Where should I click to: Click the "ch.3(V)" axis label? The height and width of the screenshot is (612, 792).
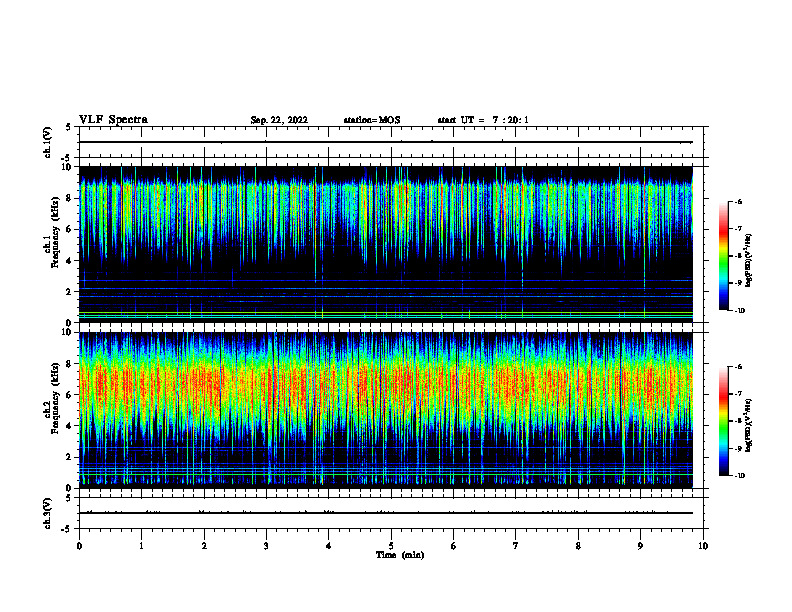(x=47, y=513)
